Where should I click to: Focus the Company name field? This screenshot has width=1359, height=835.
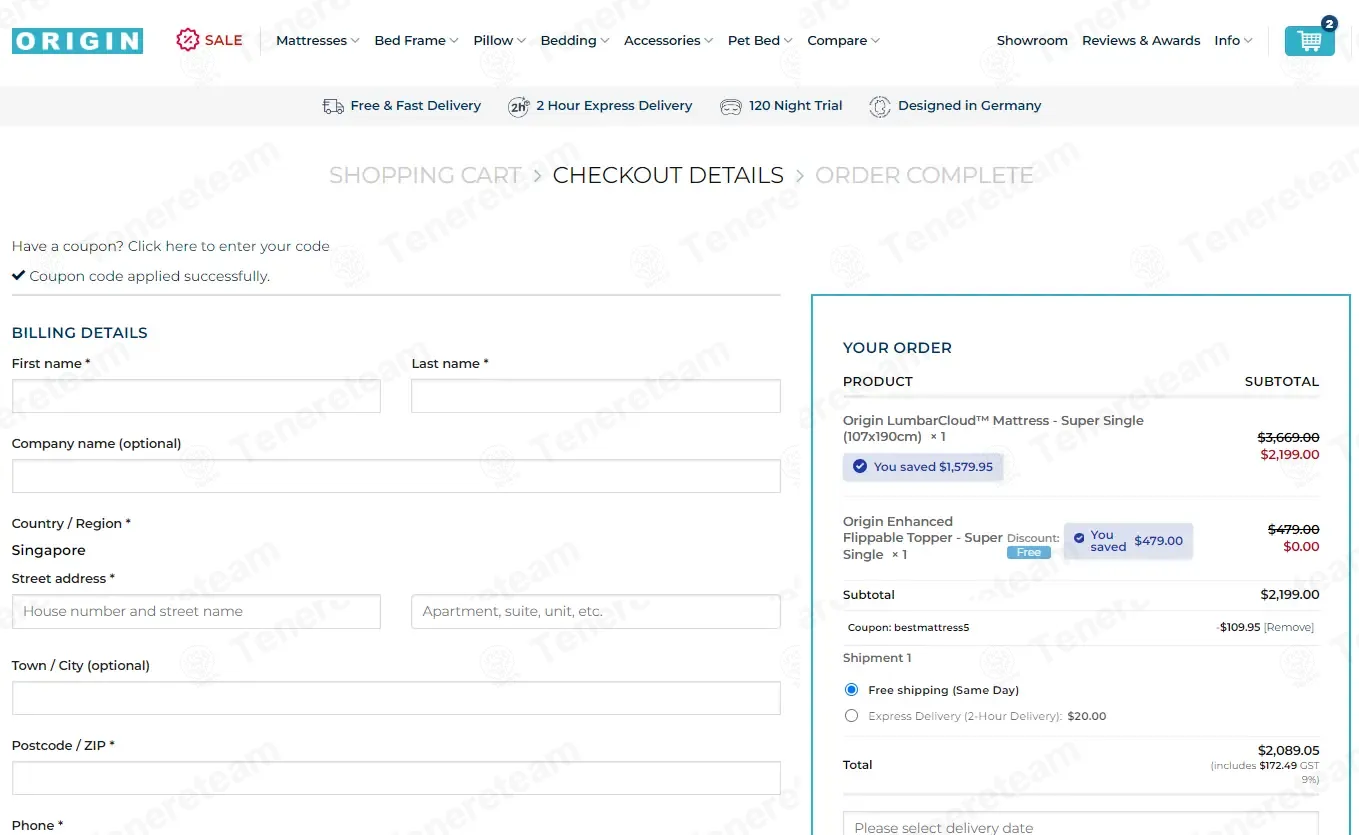[396, 476]
